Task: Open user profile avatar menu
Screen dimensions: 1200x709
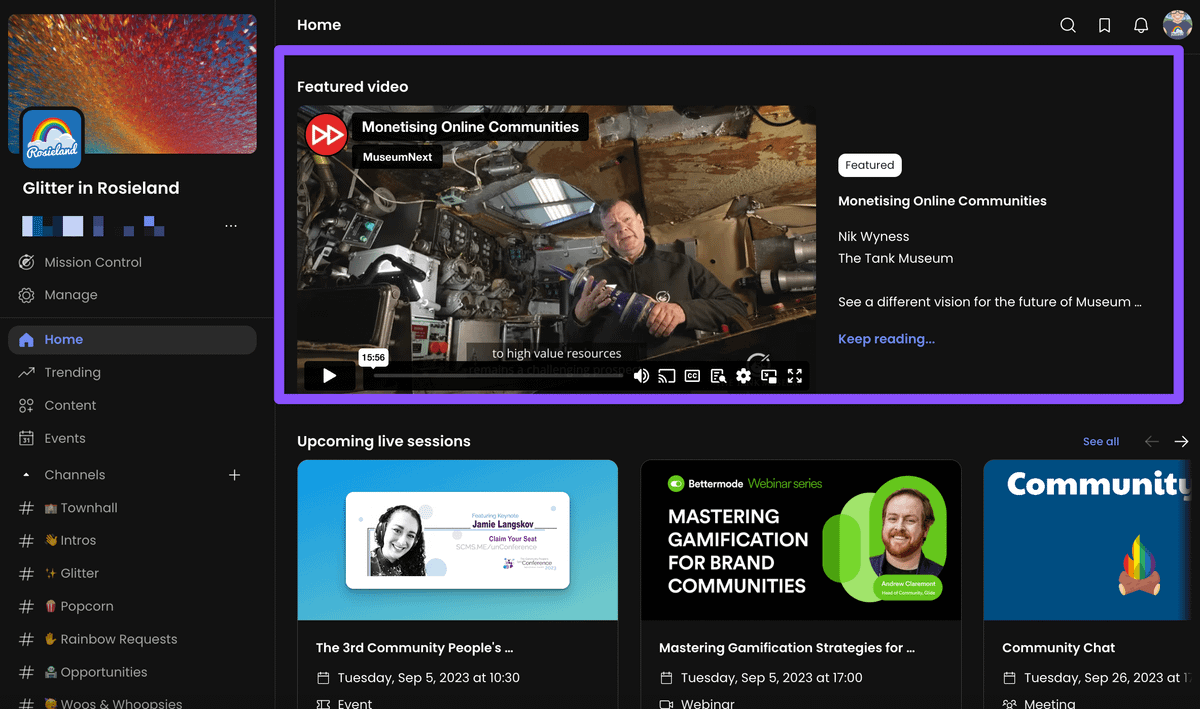Action: (x=1178, y=25)
